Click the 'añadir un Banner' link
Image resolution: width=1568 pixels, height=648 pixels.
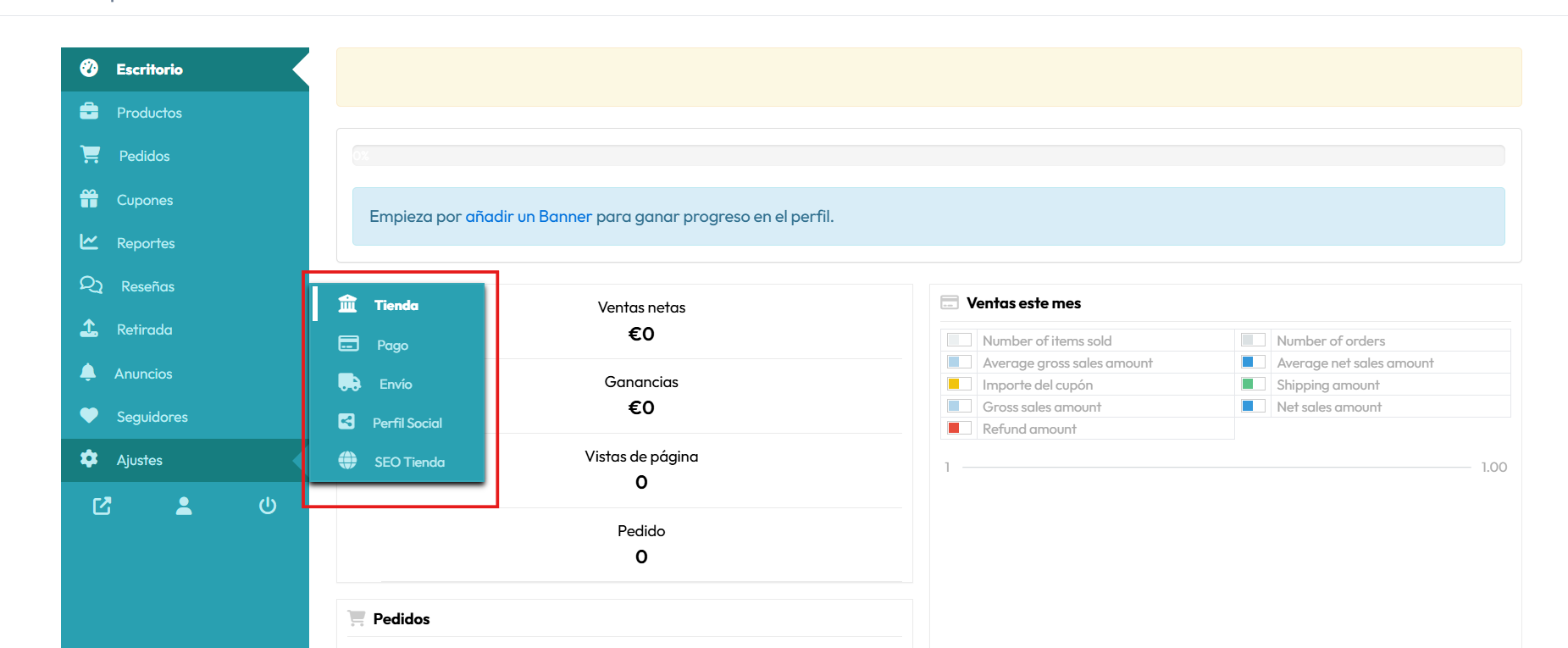(x=528, y=216)
